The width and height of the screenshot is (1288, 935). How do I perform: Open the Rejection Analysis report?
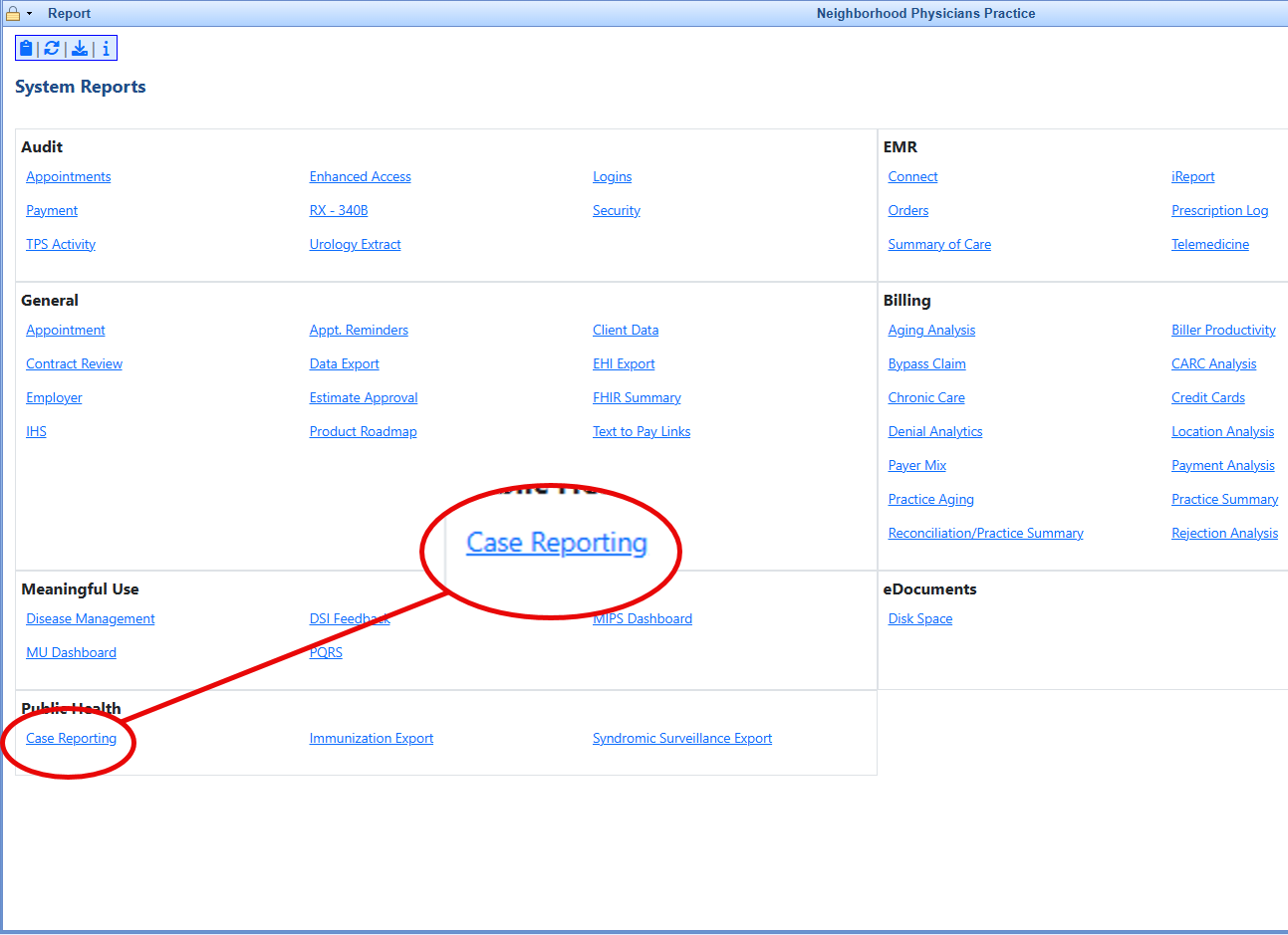pyautogui.click(x=1225, y=534)
